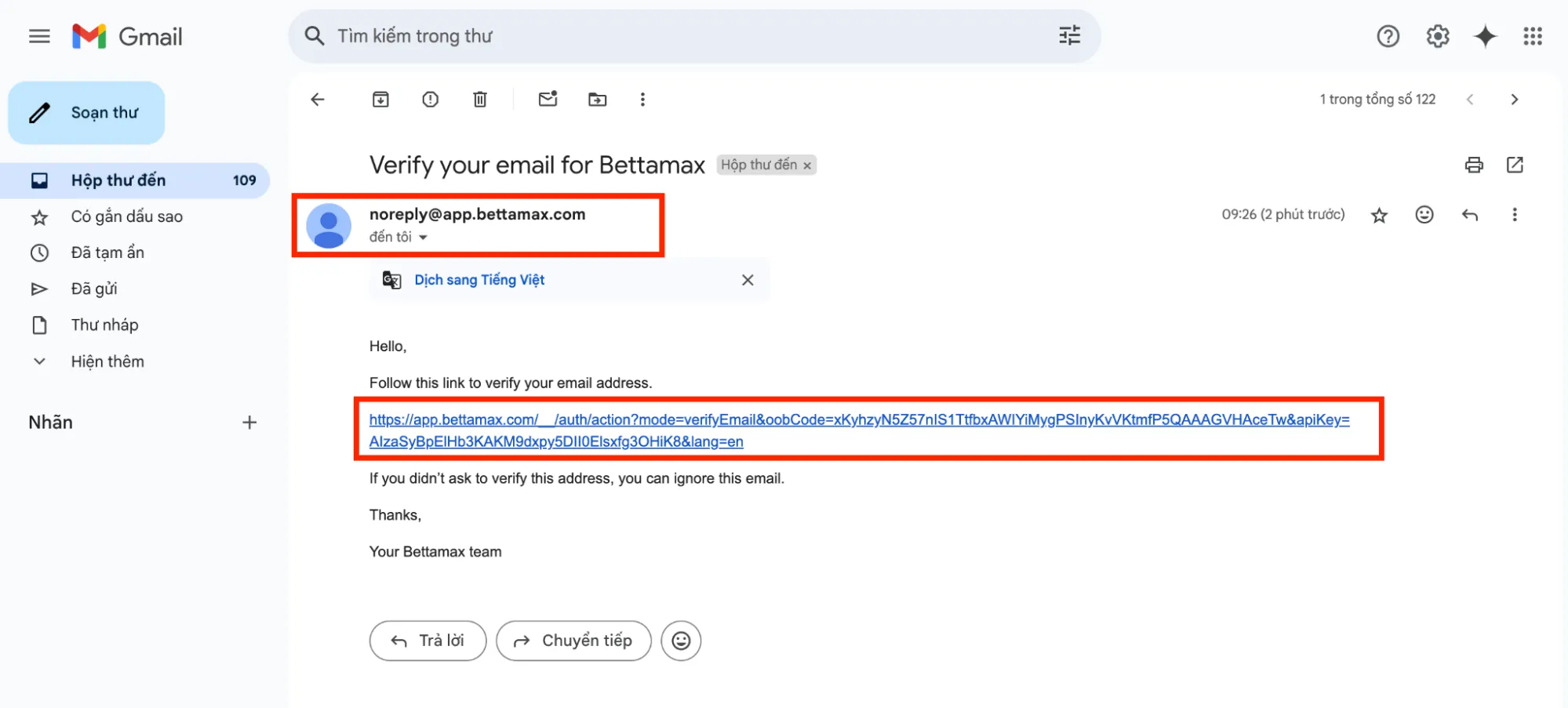Toggle the main menu hamburger
The image size is (1568, 708).
click(39, 36)
